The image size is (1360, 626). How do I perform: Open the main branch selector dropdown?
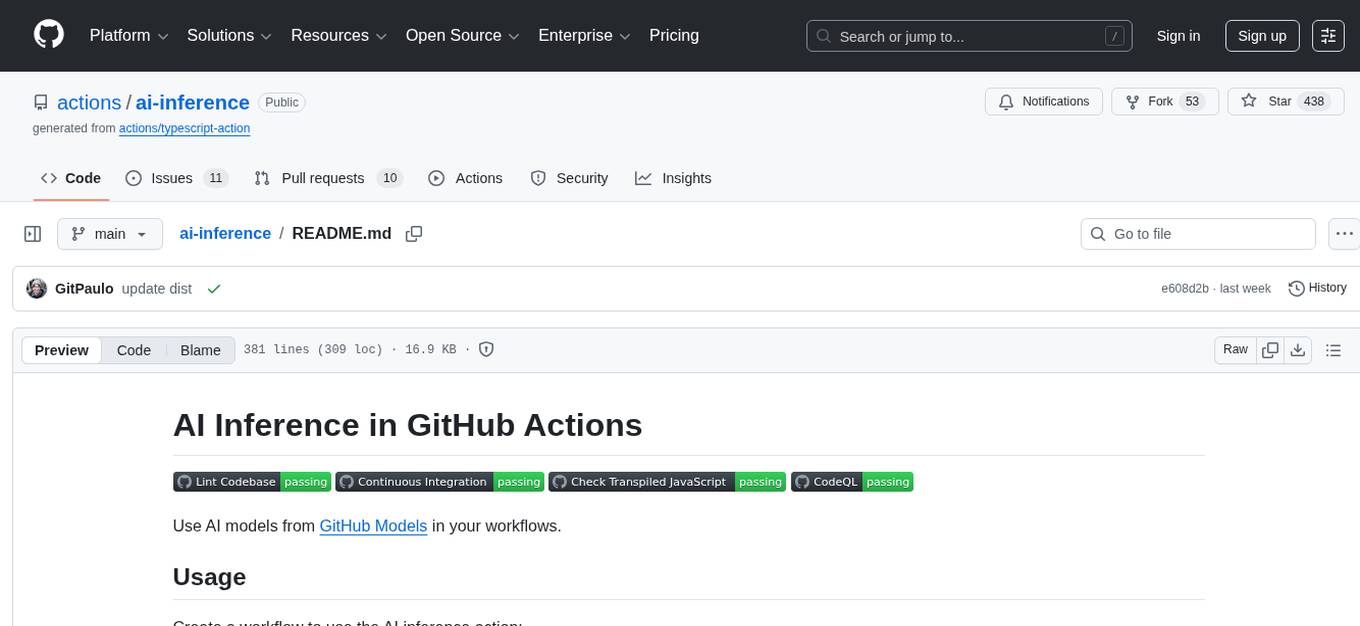(109, 234)
